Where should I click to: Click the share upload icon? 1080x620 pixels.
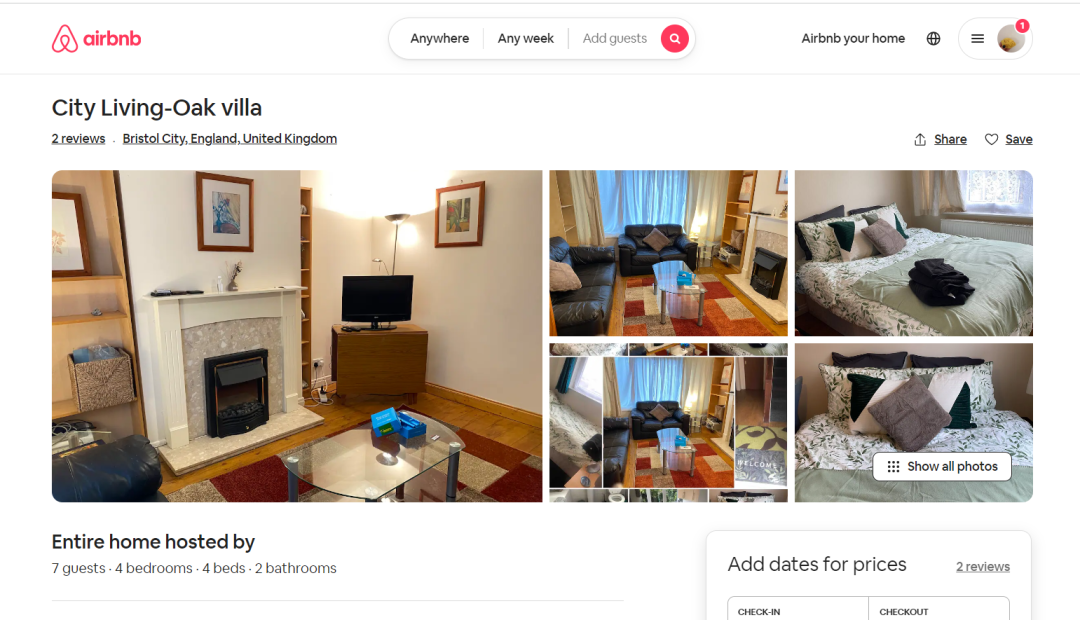tap(920, 139)
